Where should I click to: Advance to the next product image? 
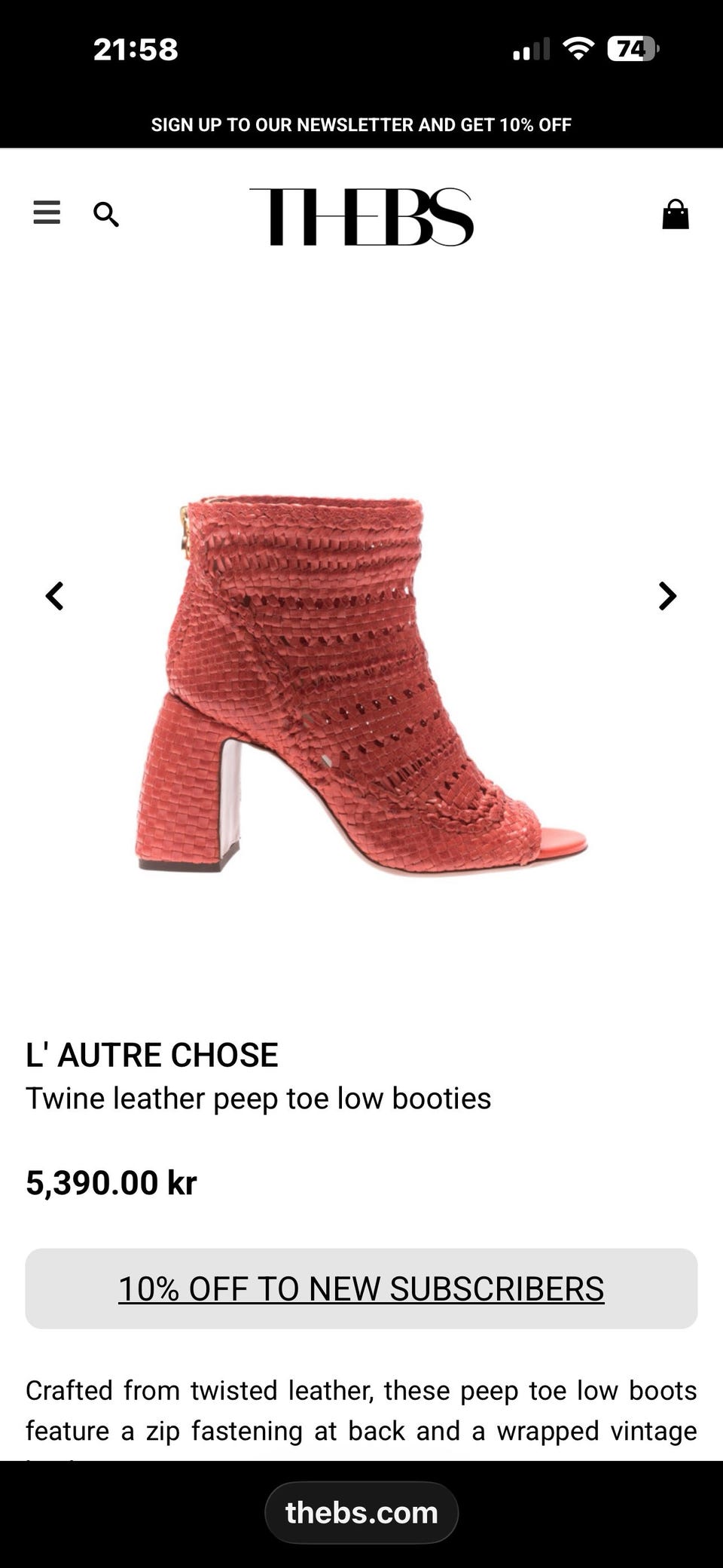[667, 596]
